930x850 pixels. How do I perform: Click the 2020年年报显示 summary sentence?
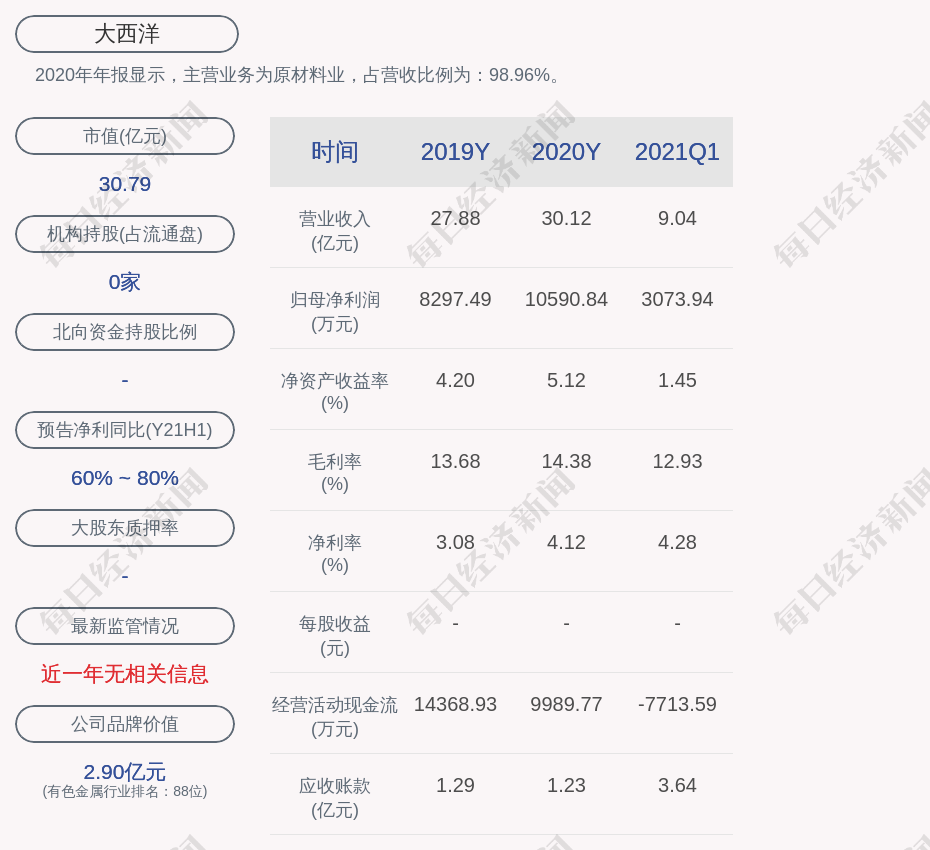(298, 75)
